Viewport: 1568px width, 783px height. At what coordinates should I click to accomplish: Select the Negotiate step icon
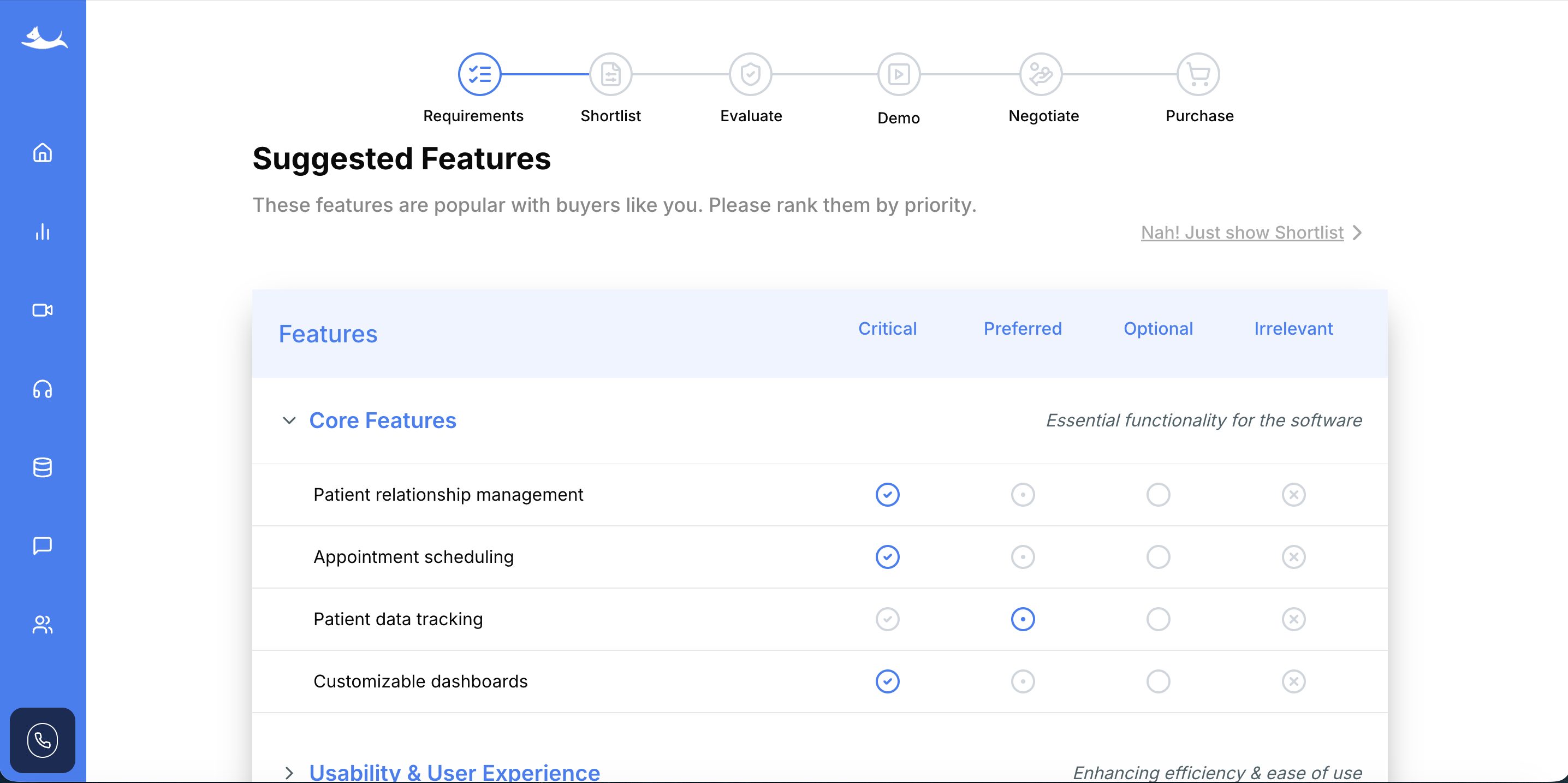[x=1041, y=74]
